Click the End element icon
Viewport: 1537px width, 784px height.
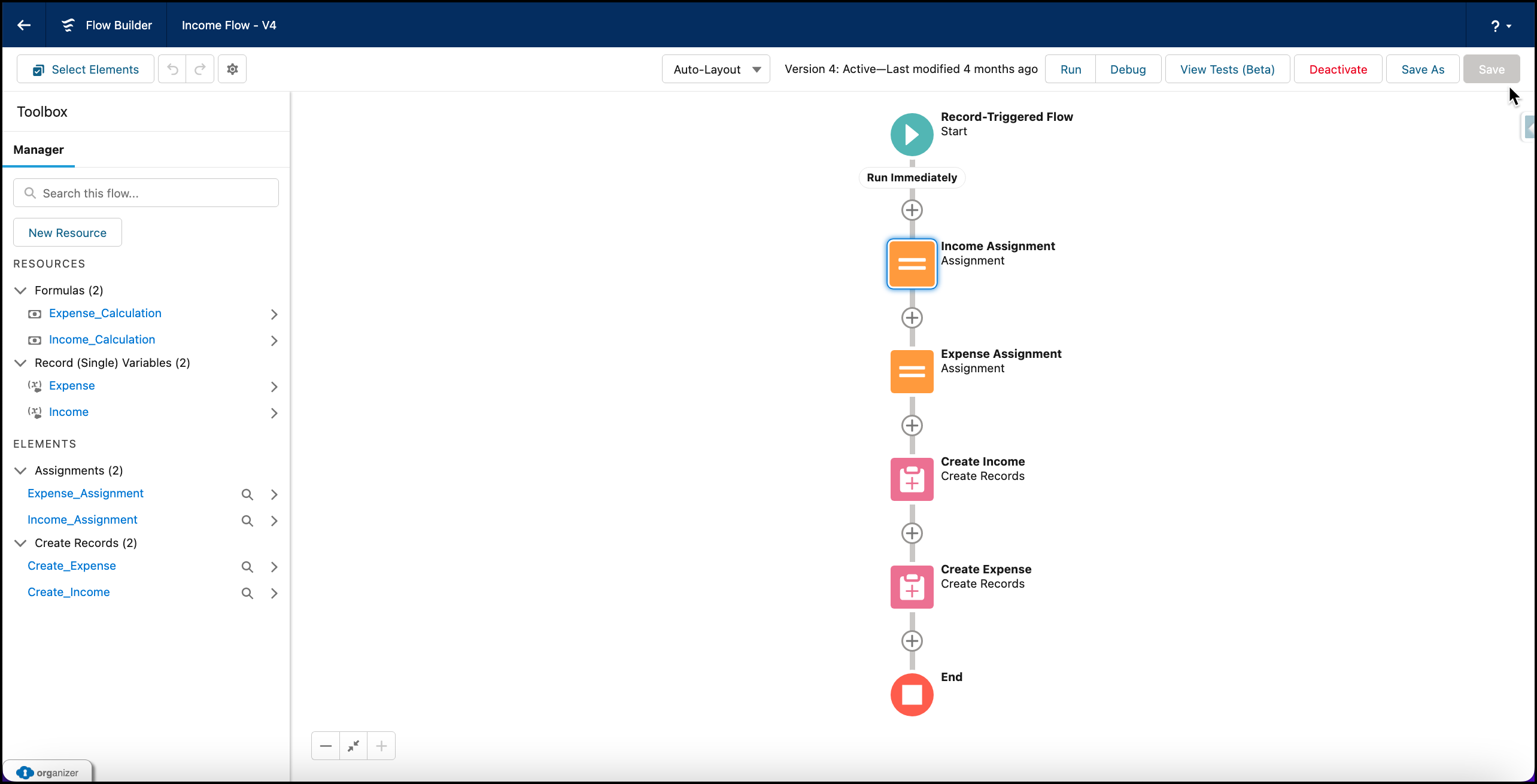(x=912, y=695)
